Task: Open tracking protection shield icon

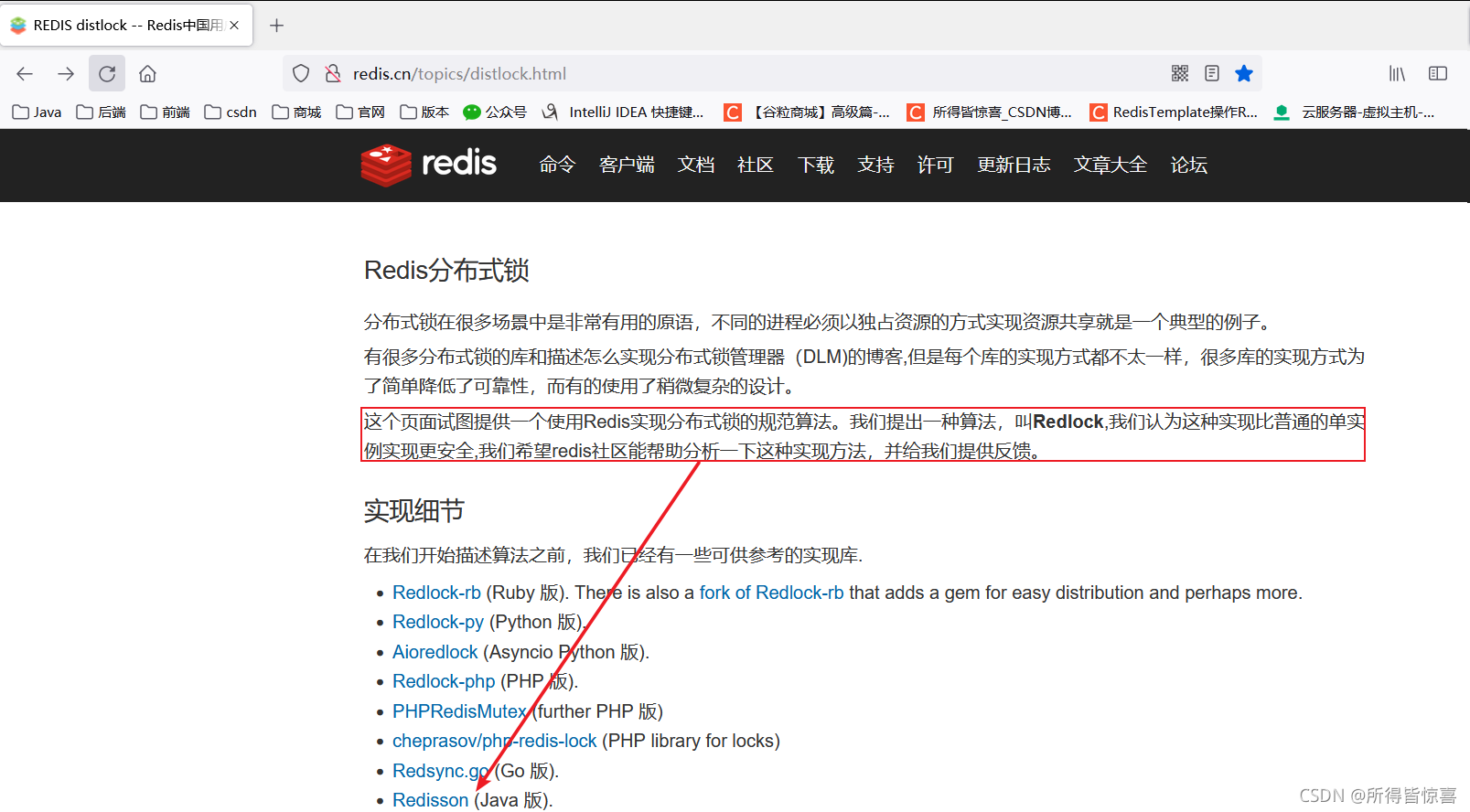Action: pyautogui.click(x=301, y=74)
